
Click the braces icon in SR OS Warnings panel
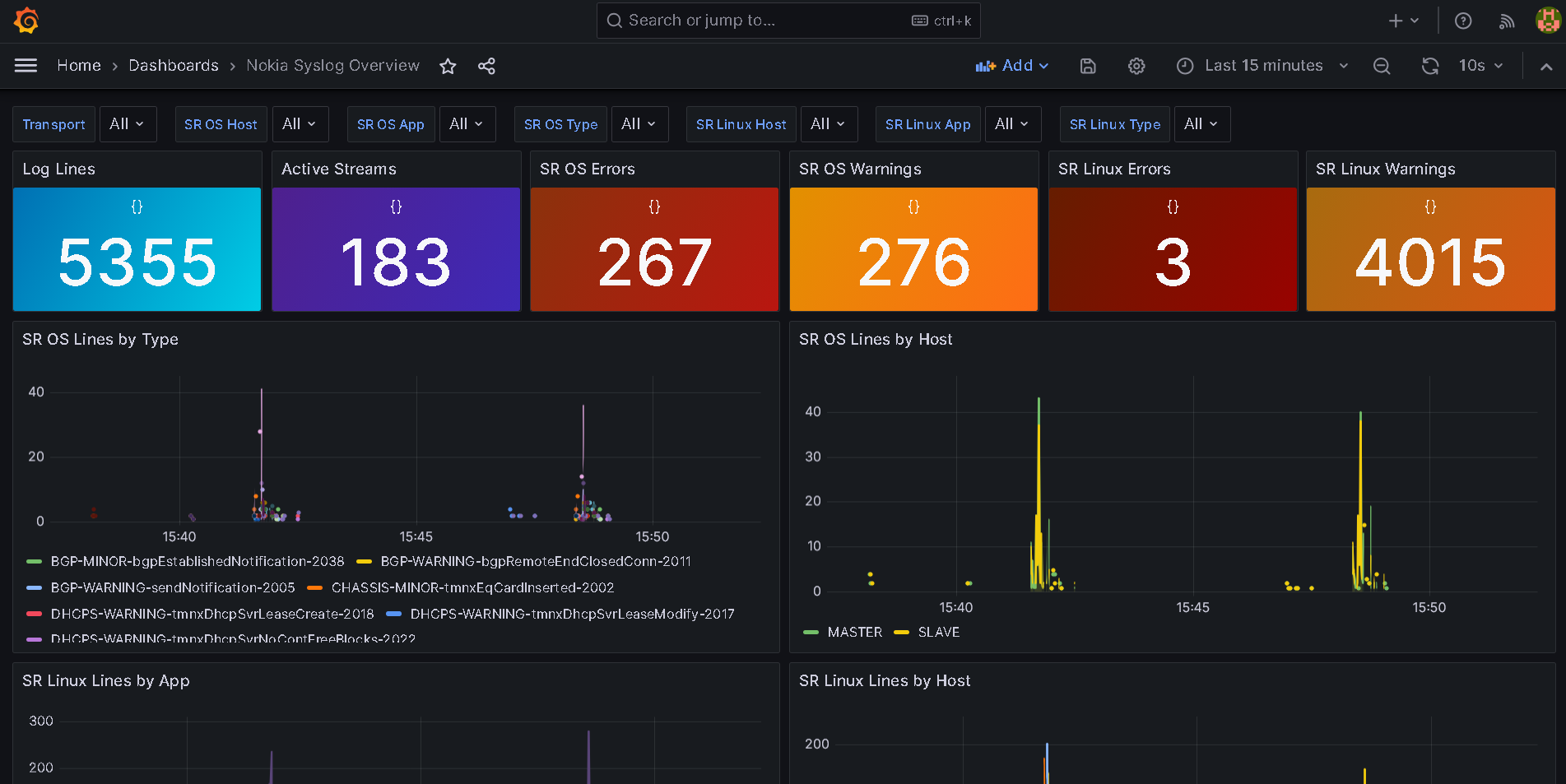(x=913, y=206)
